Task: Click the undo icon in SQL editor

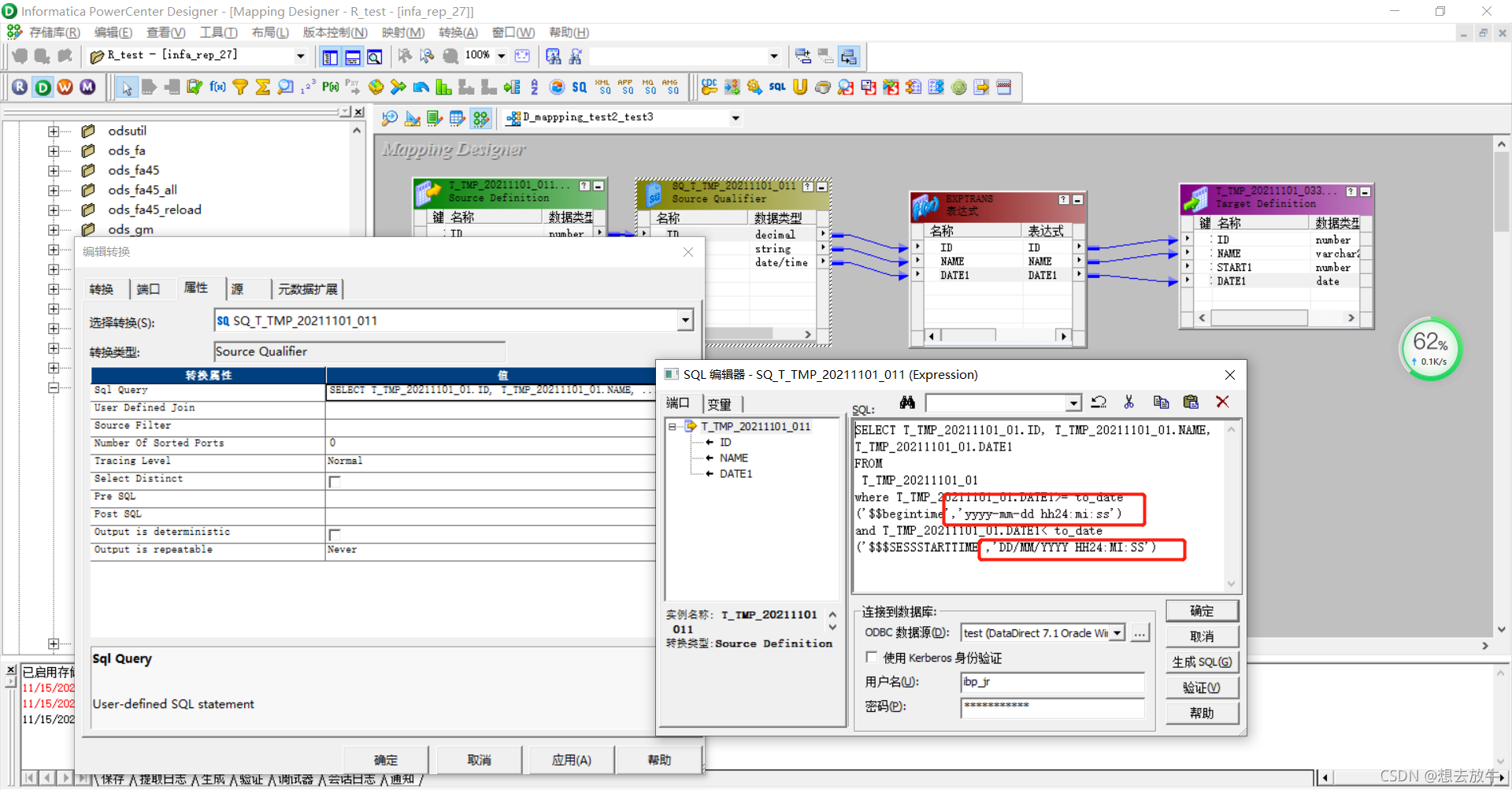Action: click(x=1099, y=402)
